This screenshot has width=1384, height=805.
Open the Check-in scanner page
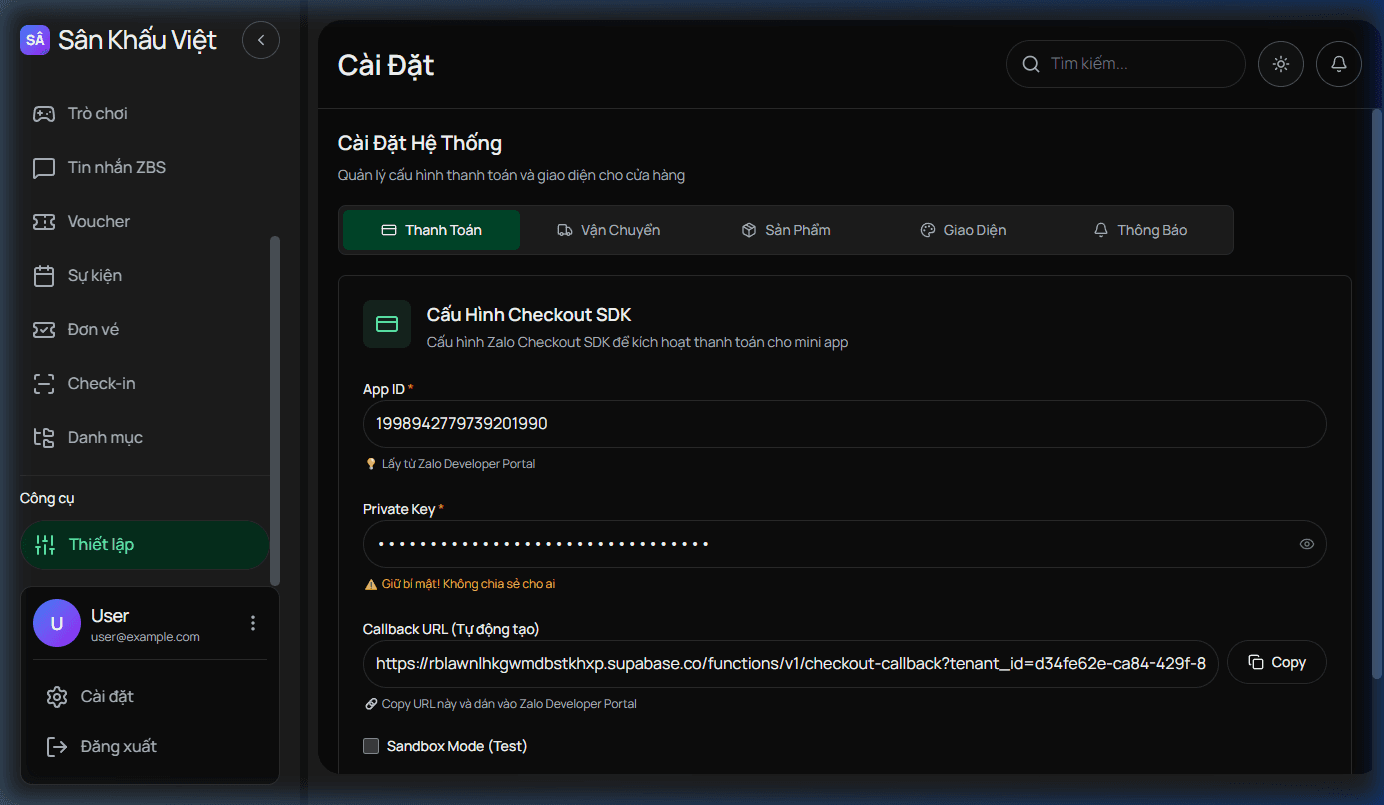[x=101, y=384]
